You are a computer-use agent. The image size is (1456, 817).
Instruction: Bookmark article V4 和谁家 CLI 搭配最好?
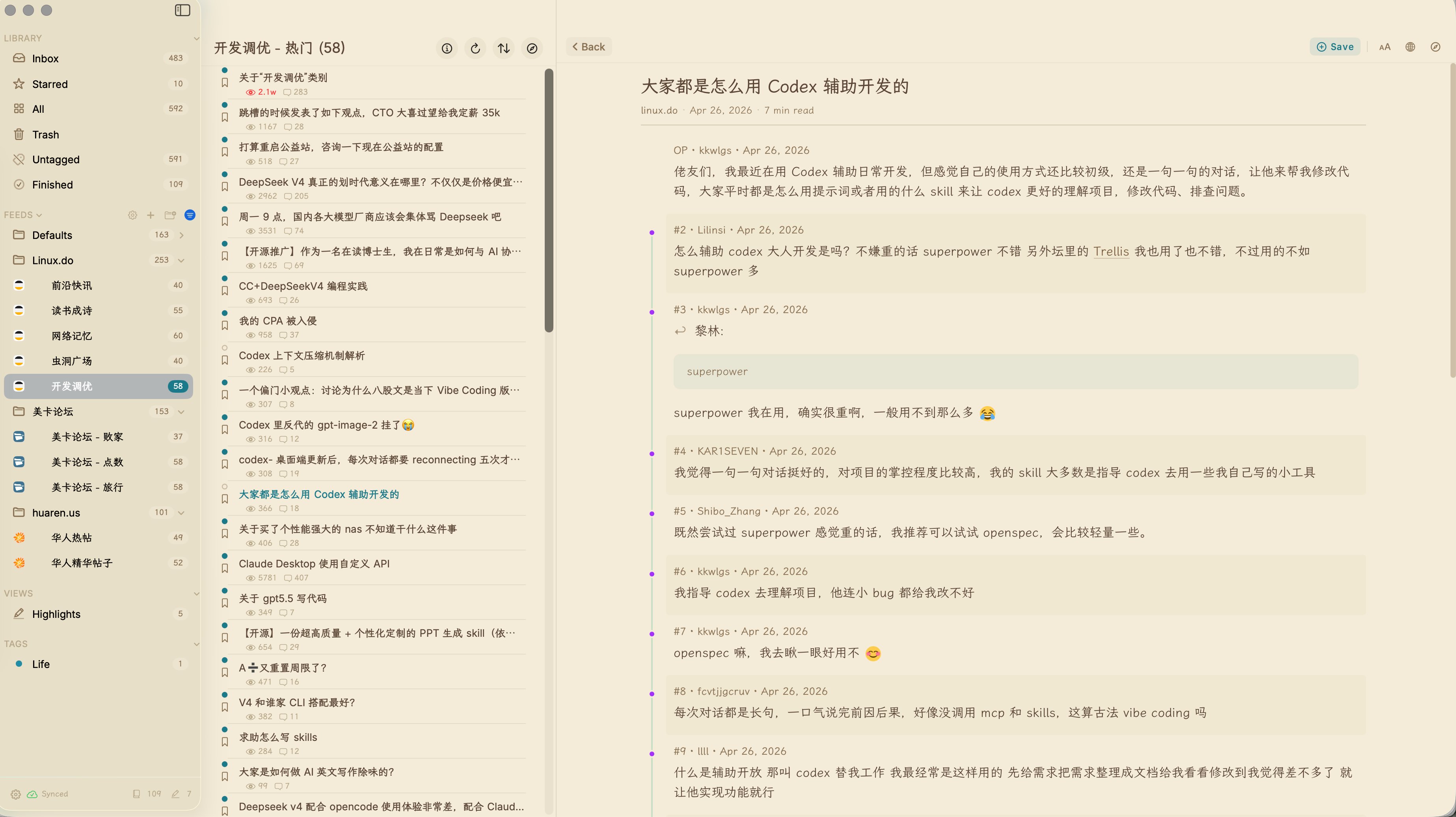(224, 707)
